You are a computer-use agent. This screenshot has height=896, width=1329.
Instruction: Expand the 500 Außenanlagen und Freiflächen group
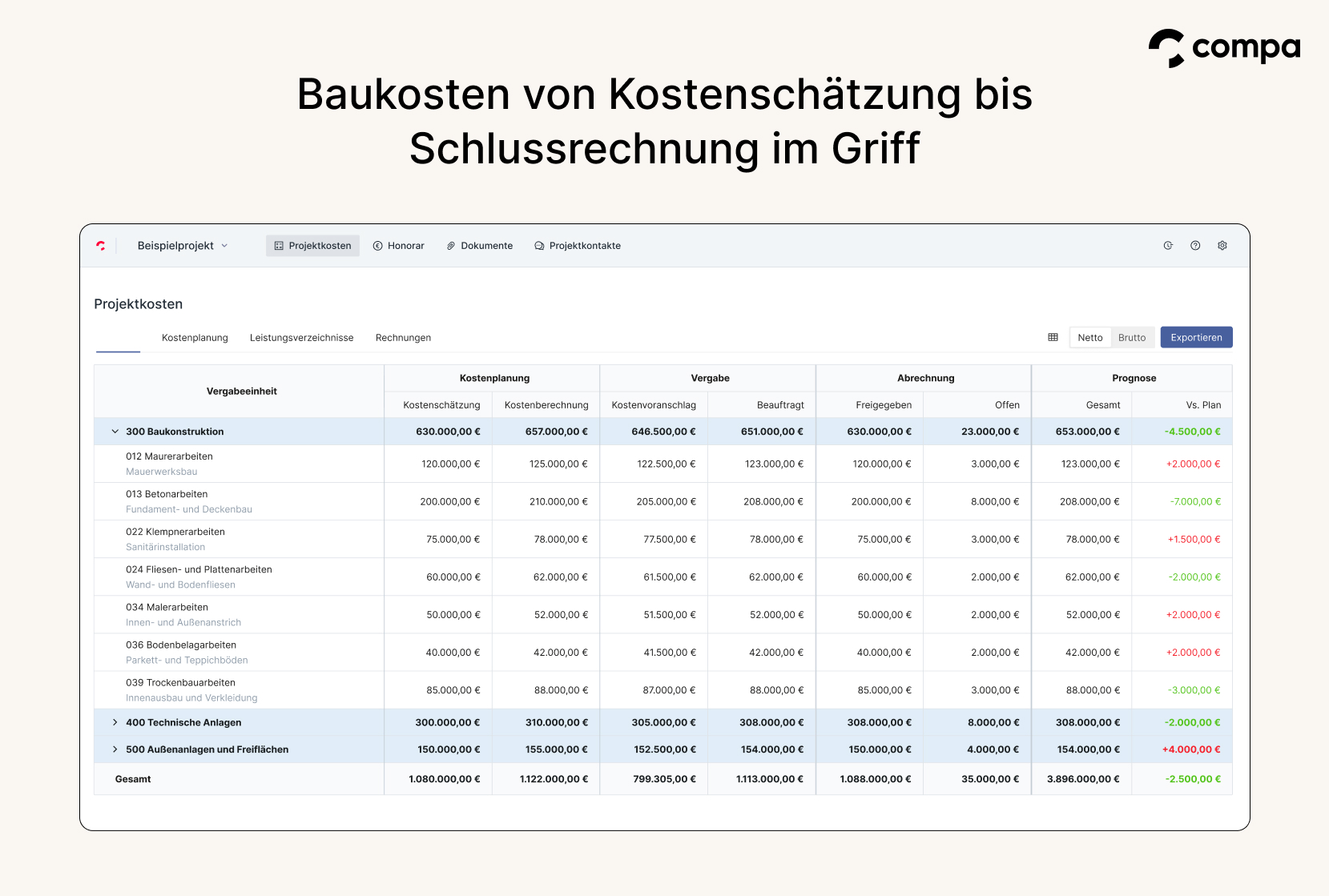tap(115, 749)
